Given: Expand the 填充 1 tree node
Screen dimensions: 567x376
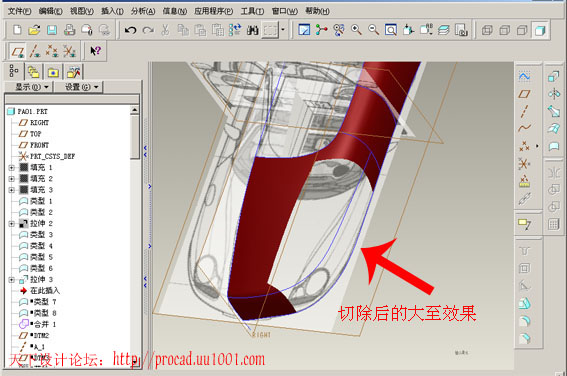Looking at the screenshot, I should click(x=12, y=167).
